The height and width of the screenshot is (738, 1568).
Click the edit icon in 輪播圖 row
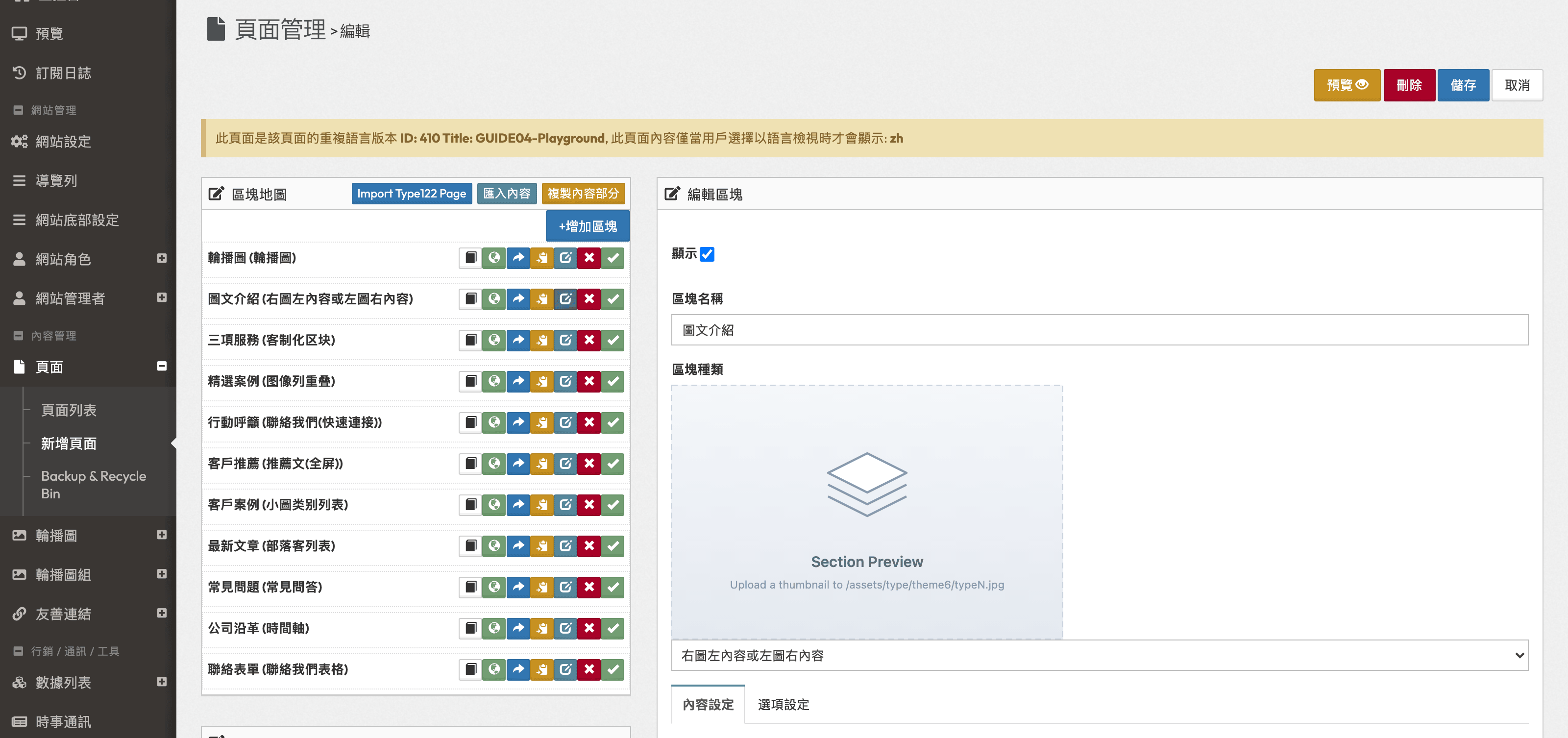click(x=565, y=258)
